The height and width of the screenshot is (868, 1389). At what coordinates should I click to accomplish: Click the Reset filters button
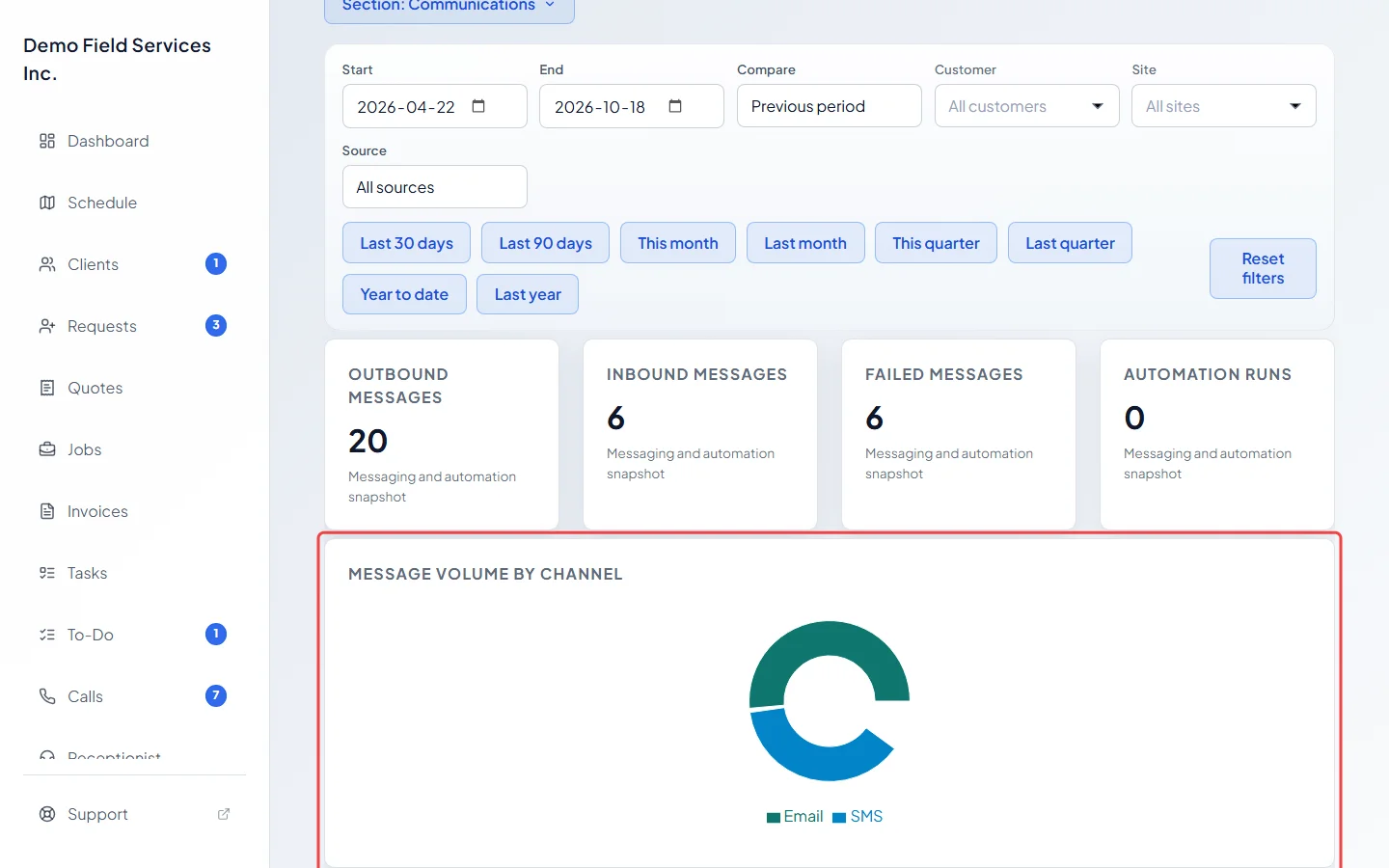pyautogui.click(x=1263, y=268)
